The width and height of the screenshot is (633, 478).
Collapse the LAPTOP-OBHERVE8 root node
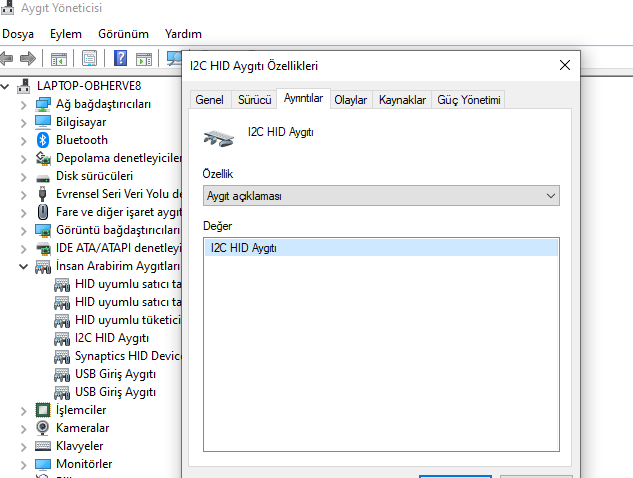(x=7, y=86)
